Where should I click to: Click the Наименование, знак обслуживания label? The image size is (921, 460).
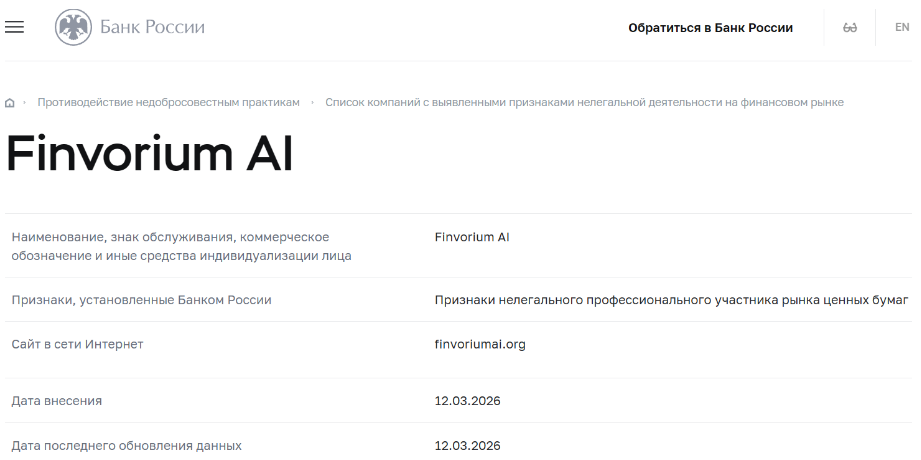(181, 246)
